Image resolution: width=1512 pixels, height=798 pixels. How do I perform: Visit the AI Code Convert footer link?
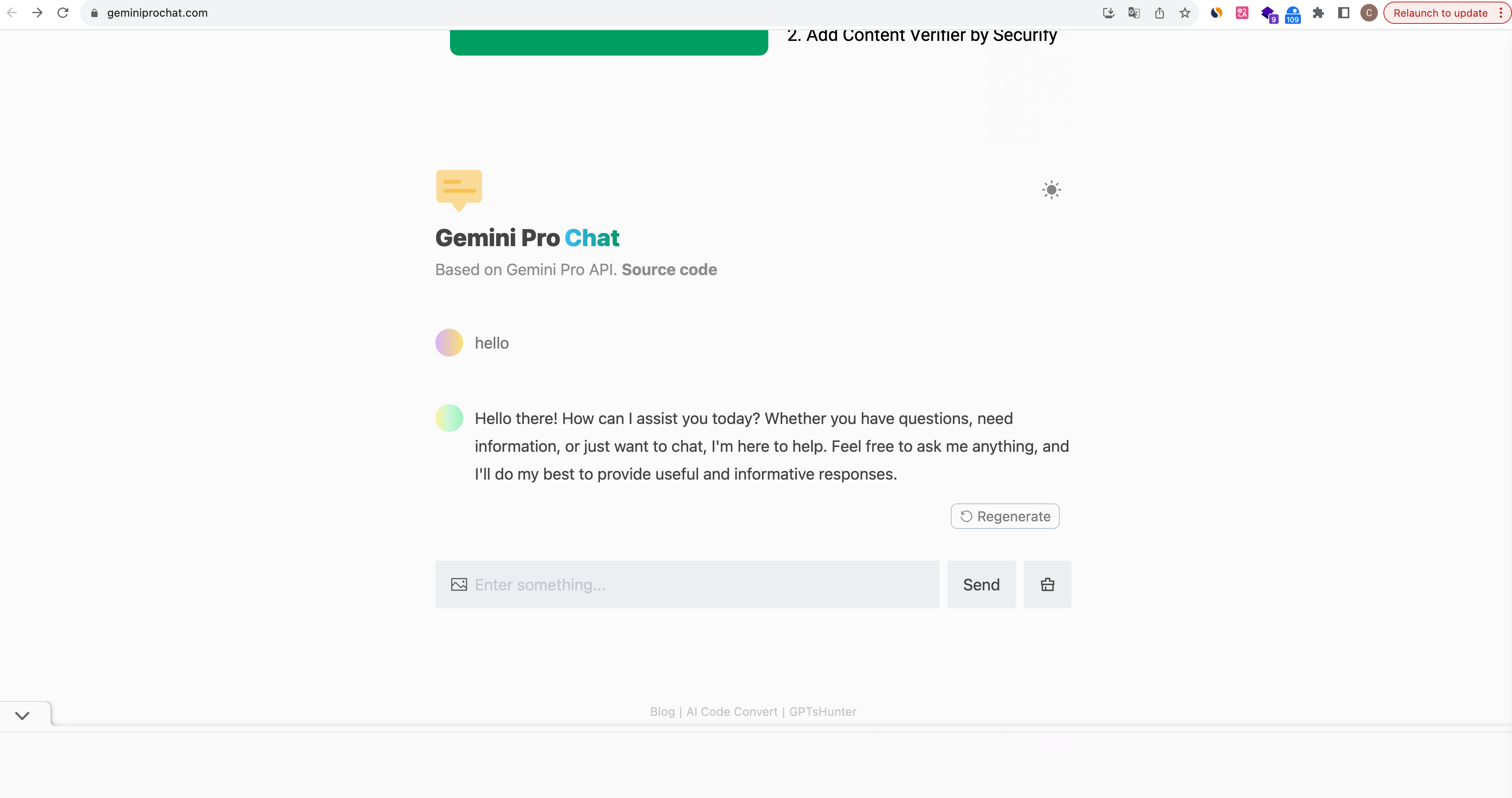[x=732, y=712]
